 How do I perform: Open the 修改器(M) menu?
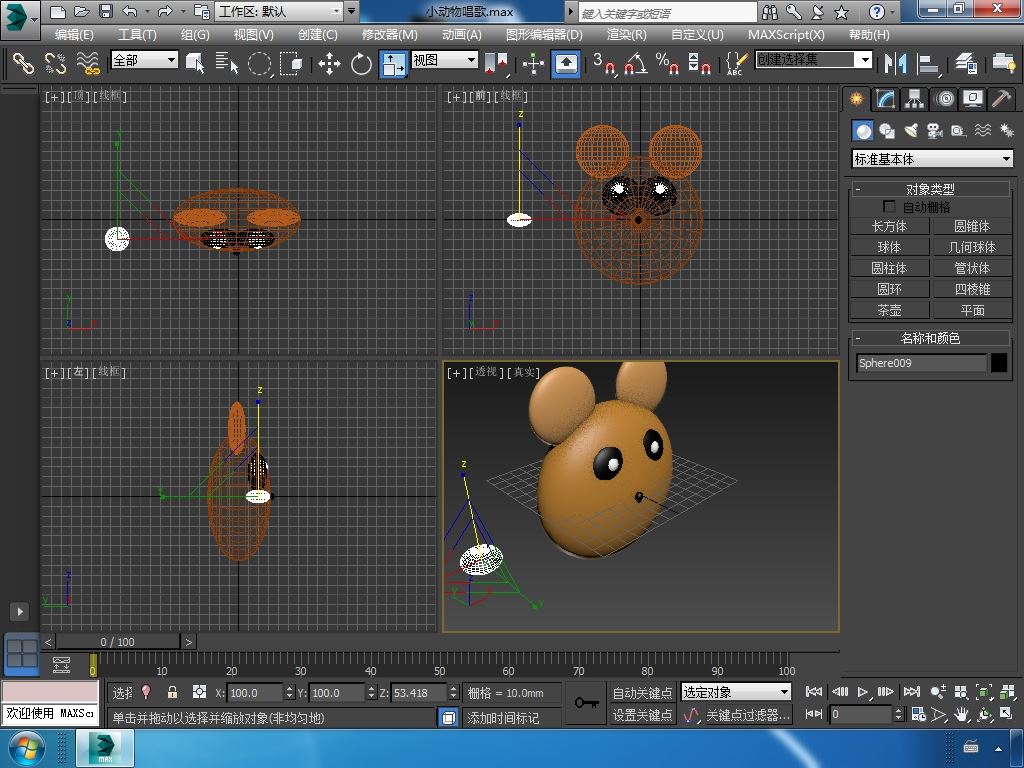click(389, 34)
